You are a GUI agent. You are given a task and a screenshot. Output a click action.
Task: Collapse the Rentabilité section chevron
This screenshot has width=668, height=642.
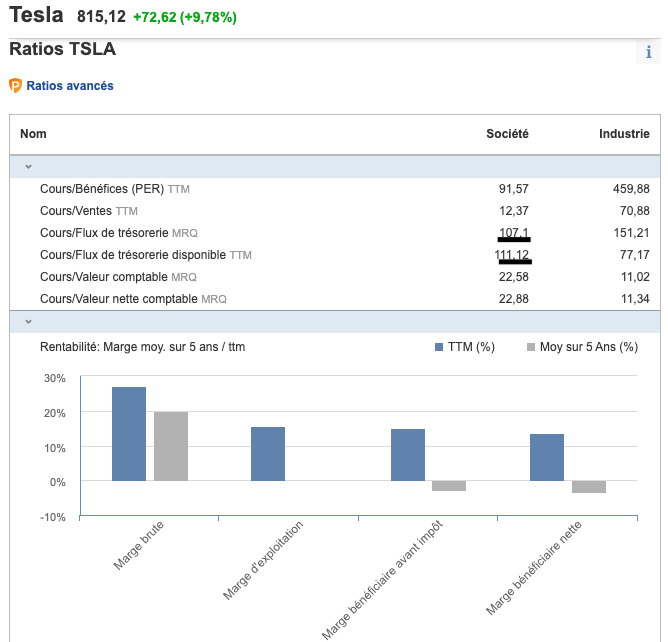click(28, 321)
